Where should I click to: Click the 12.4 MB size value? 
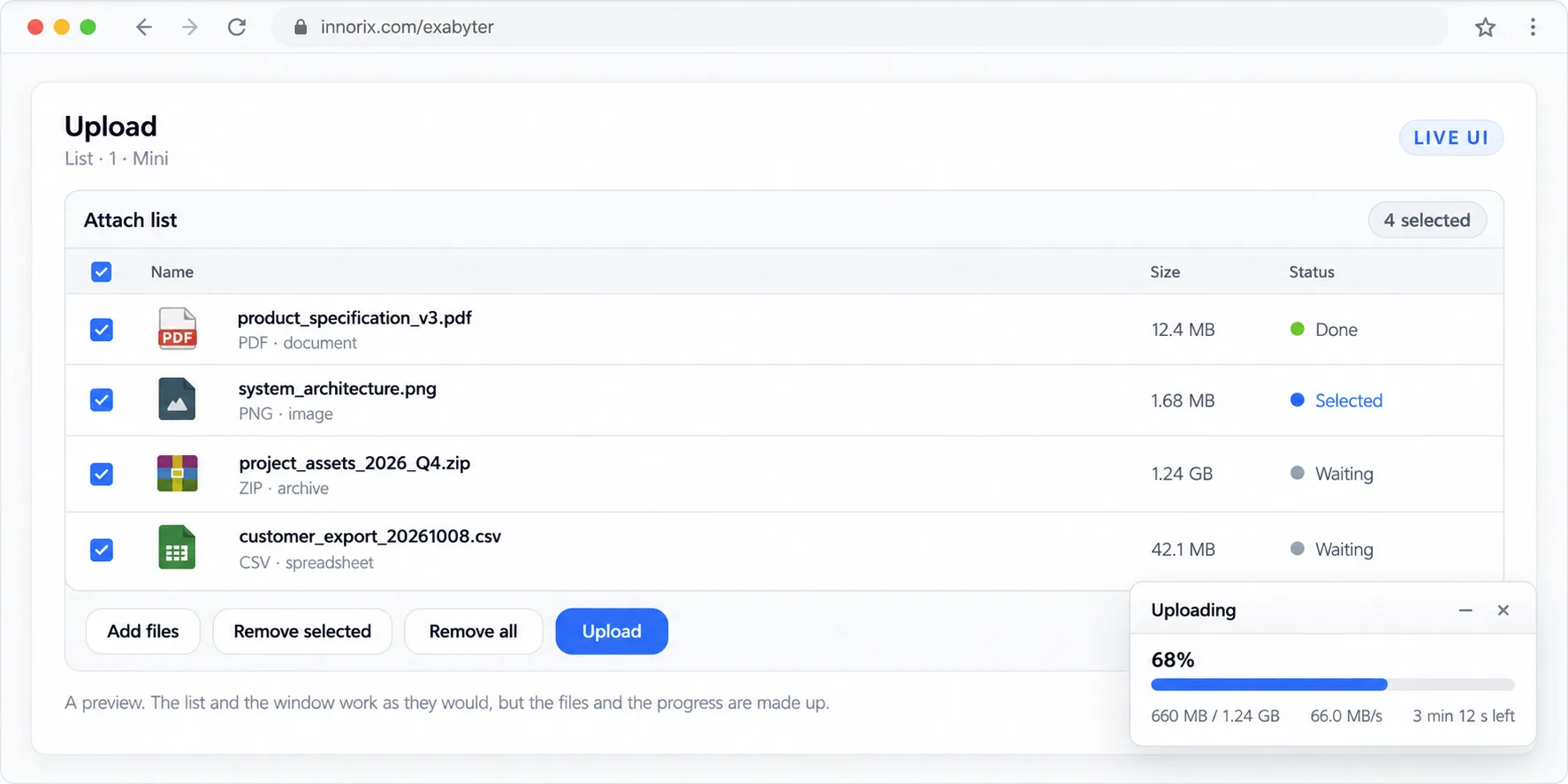point(1183,330)
